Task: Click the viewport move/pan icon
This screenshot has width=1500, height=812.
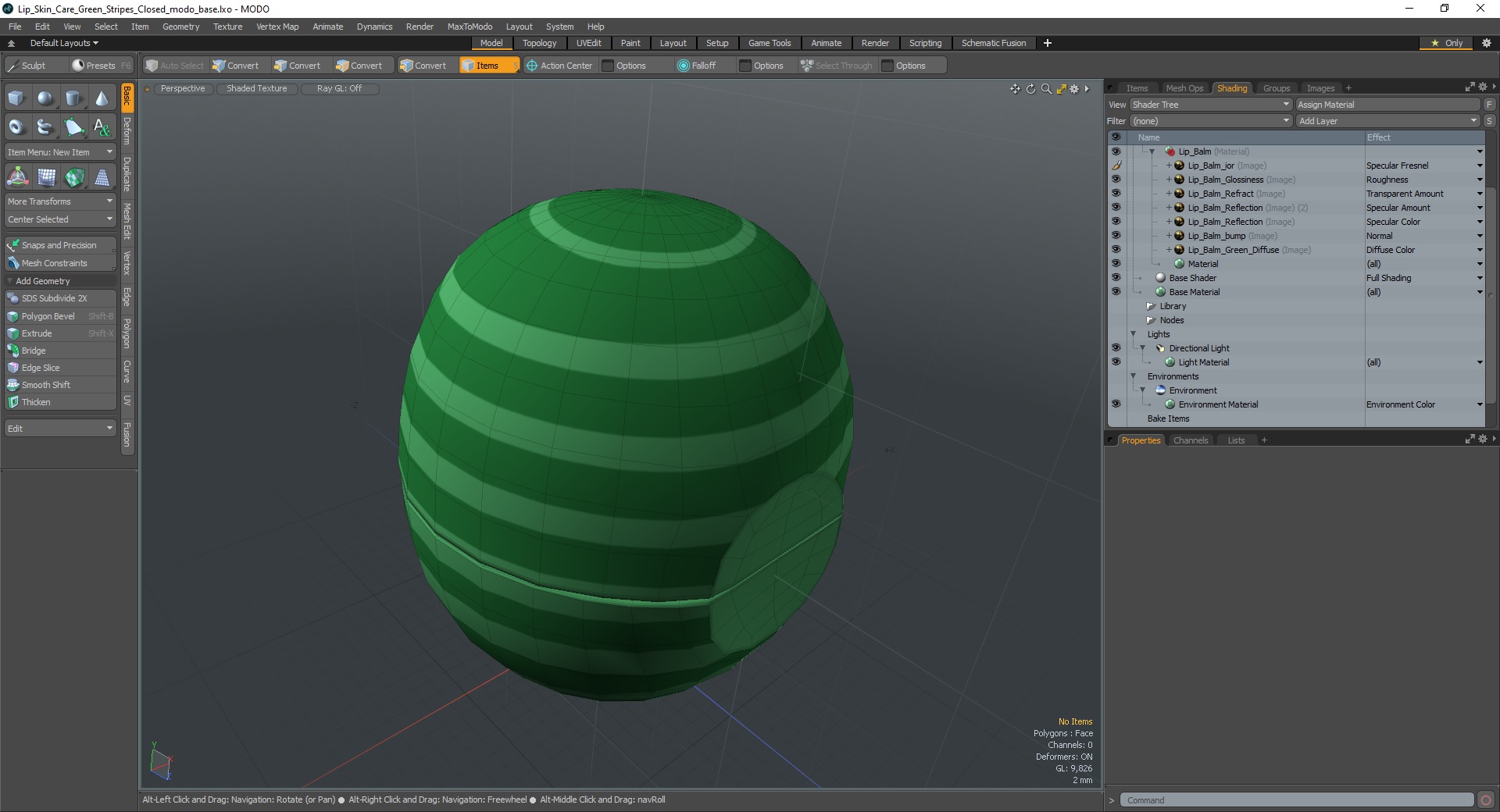Action: coord(1015,89)
